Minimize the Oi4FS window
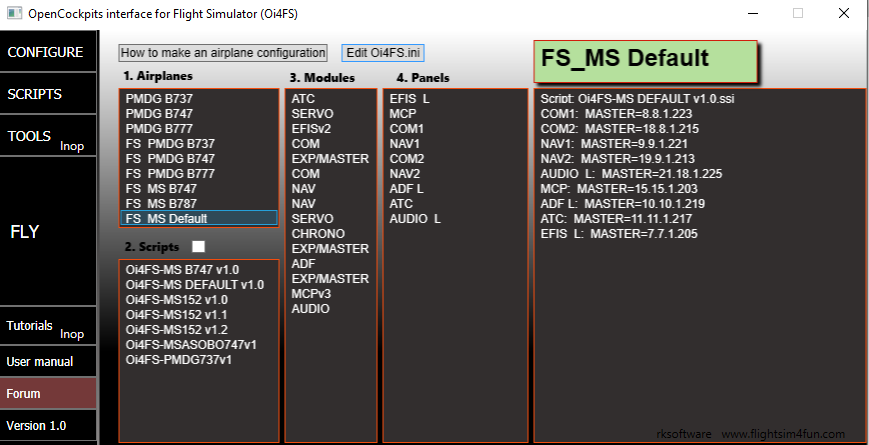The width and height of the screenshot is (869, 445). (x=752, y=13)
